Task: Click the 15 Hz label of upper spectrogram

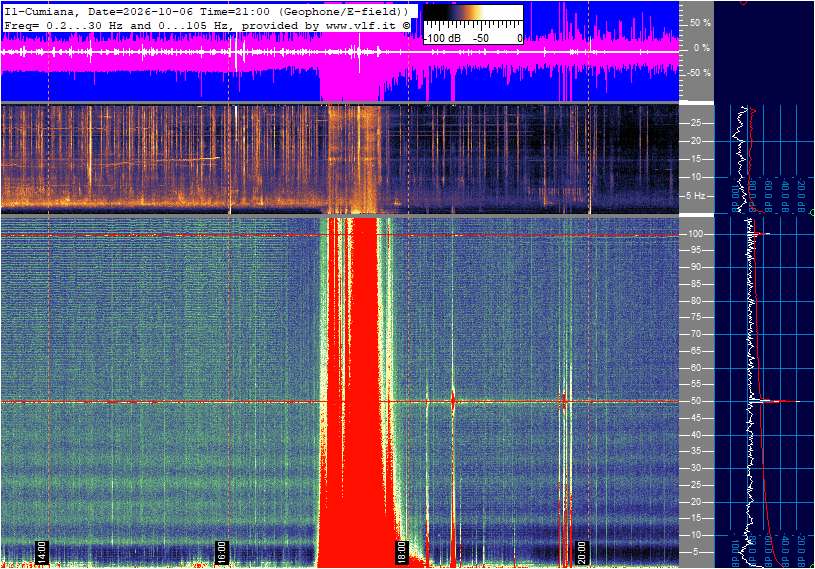Action: [x=695, y=159]
